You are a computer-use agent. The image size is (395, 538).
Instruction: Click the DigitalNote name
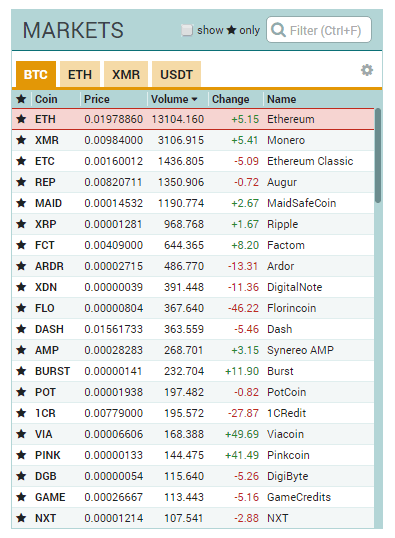pyautogui.click(x=294, y=287)
